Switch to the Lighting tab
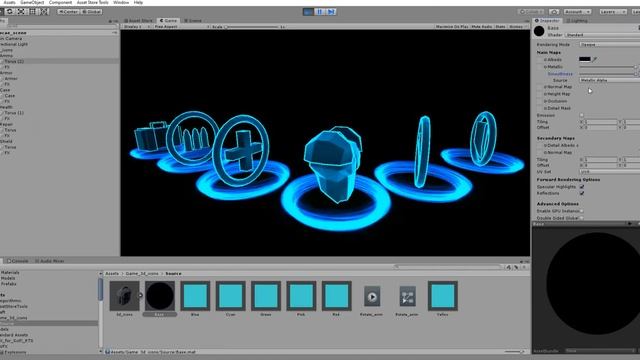The image size is (640, 360). tap(577, 20)
